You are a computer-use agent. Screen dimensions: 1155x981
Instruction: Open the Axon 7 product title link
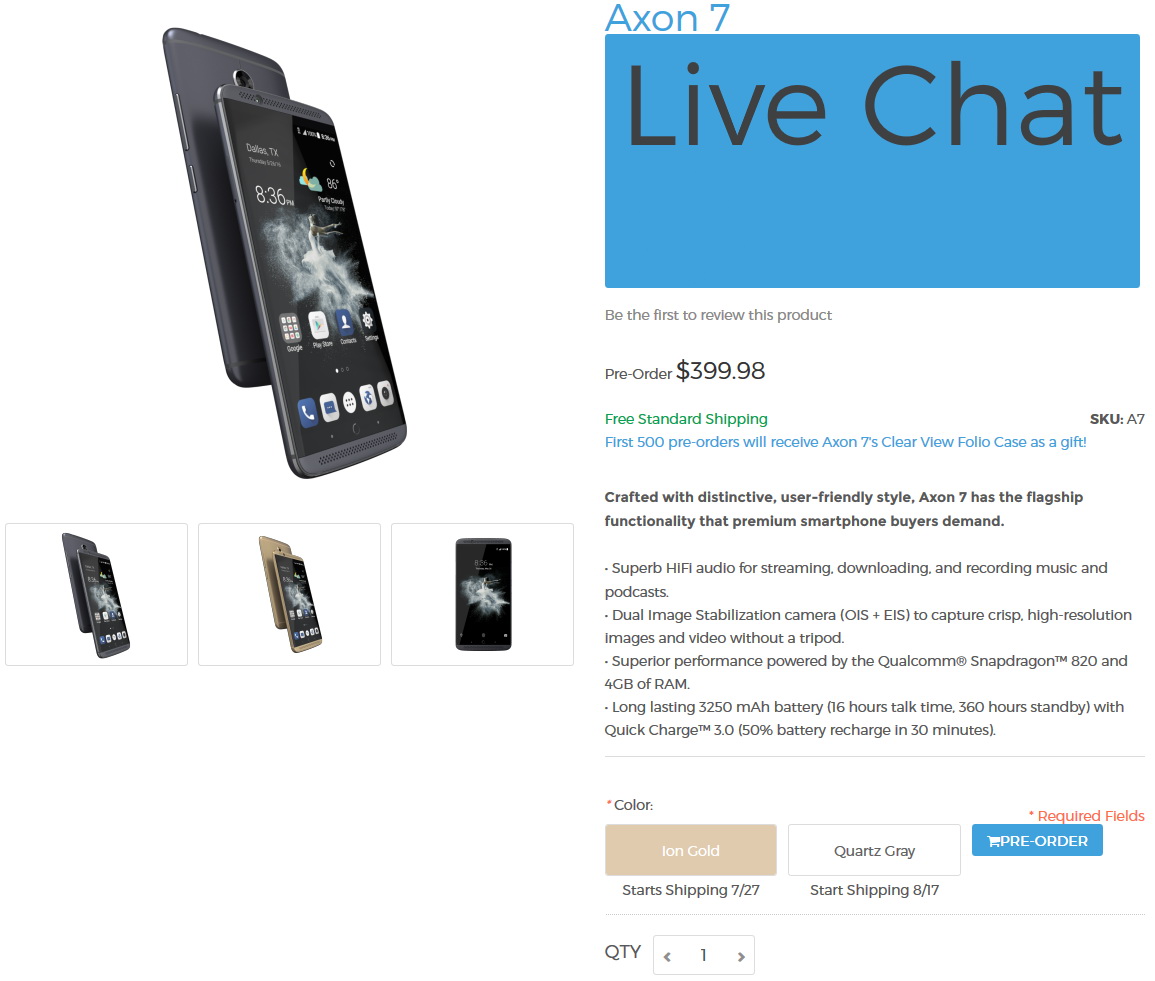coord(667,18)
